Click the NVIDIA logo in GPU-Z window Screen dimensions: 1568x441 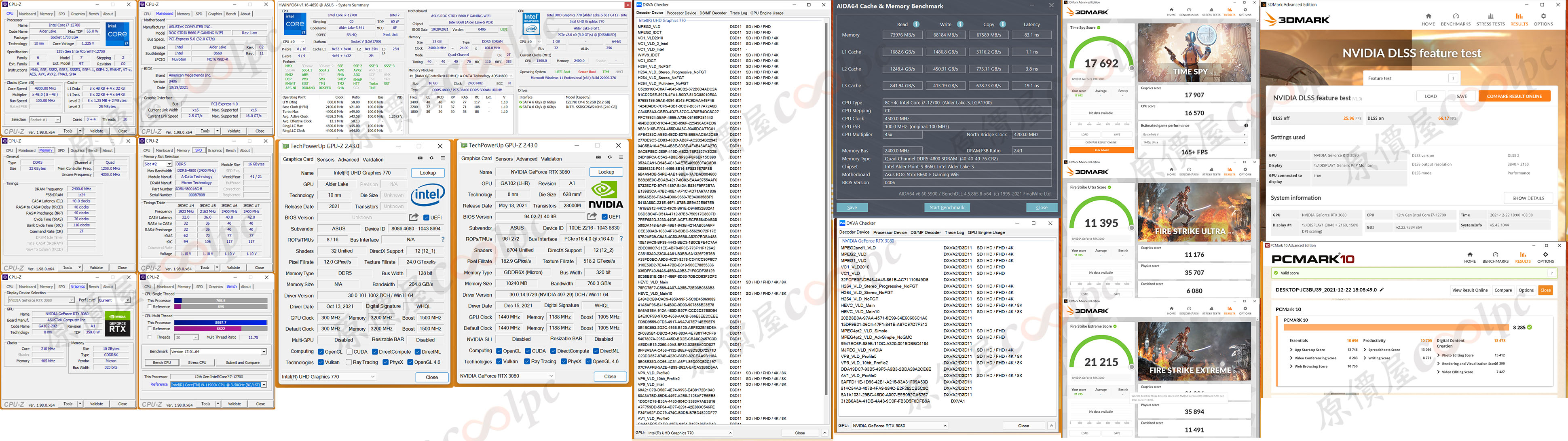click(606, 195)
